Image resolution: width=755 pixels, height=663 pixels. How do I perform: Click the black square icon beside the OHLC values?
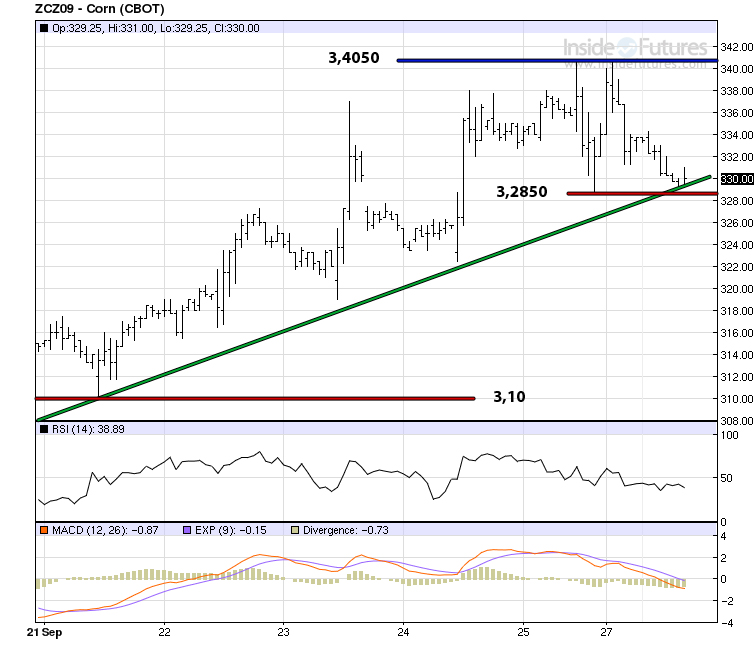tap(42, 28)
